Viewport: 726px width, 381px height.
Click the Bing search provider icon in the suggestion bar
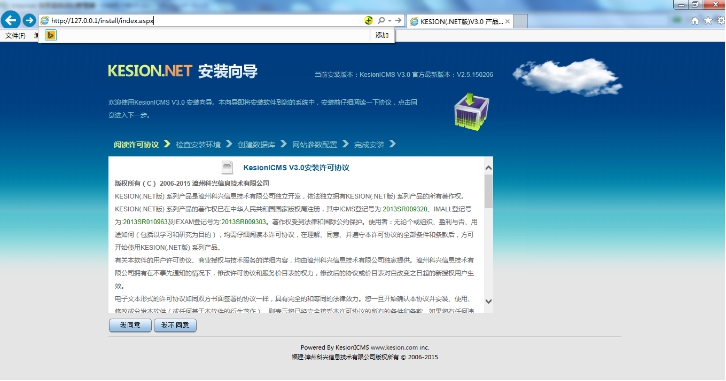tap(51, 35)
